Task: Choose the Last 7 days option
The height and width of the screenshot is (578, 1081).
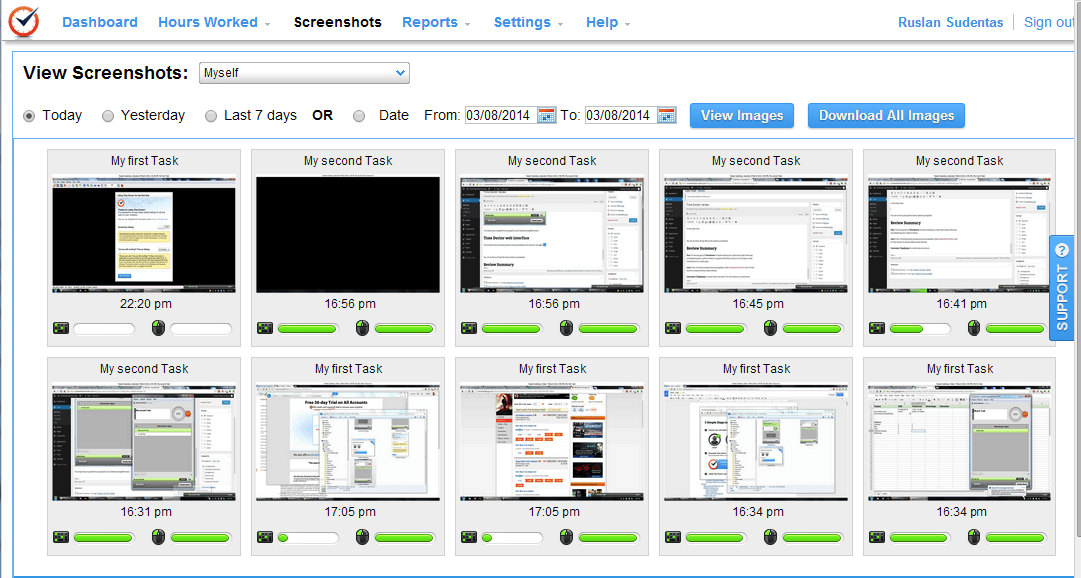Action: point(211,115)
